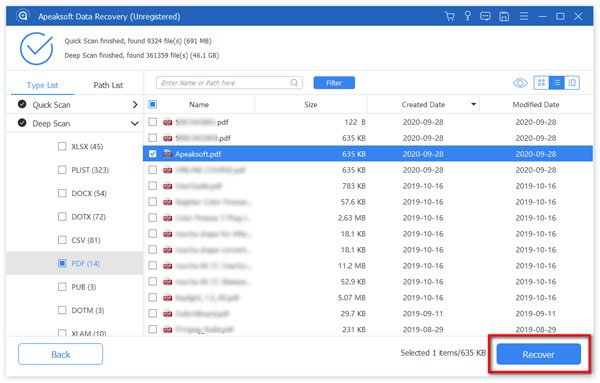Image resolution: width=600 pixels, height=383 pixels.
Task: Switch to content detail view
Action: pyautogui.click(x=572, y=83)
